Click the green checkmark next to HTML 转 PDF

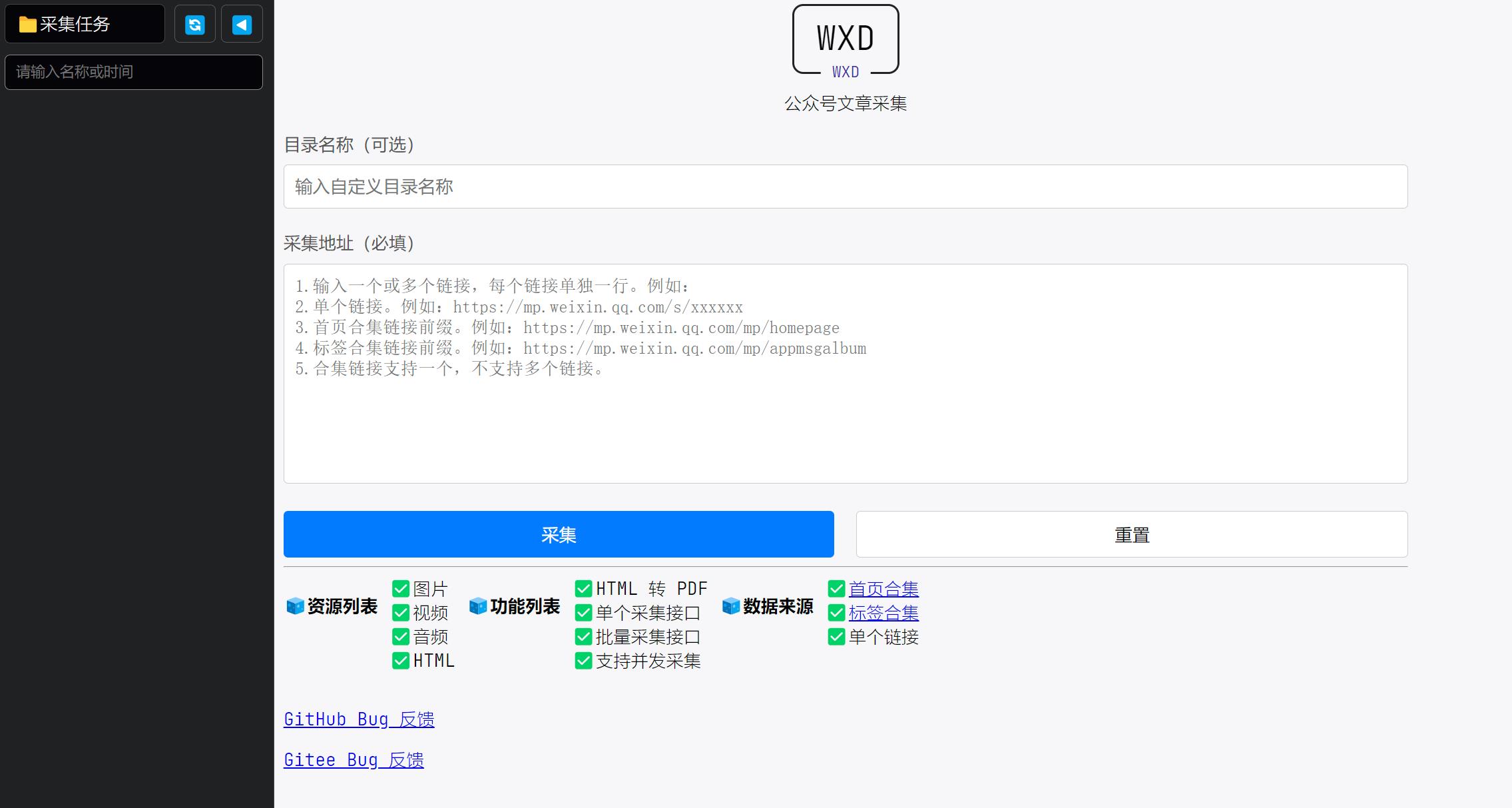[584, 589]
